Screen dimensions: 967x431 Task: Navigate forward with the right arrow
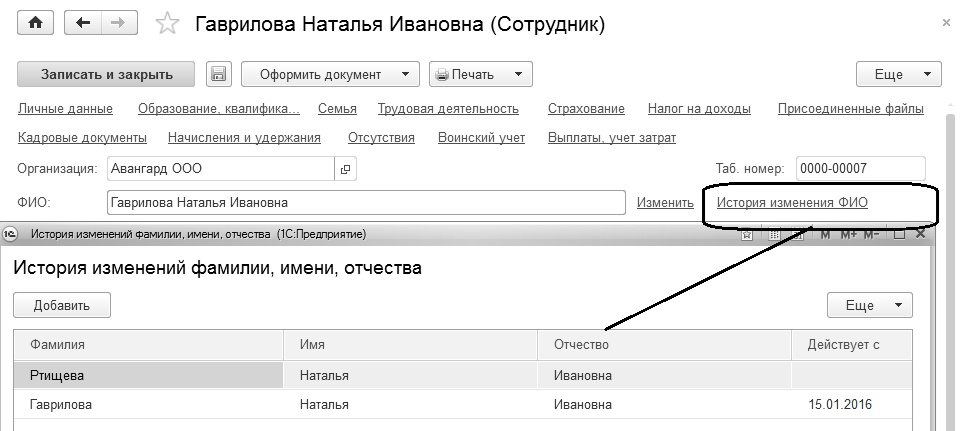[x=119, y=23]
